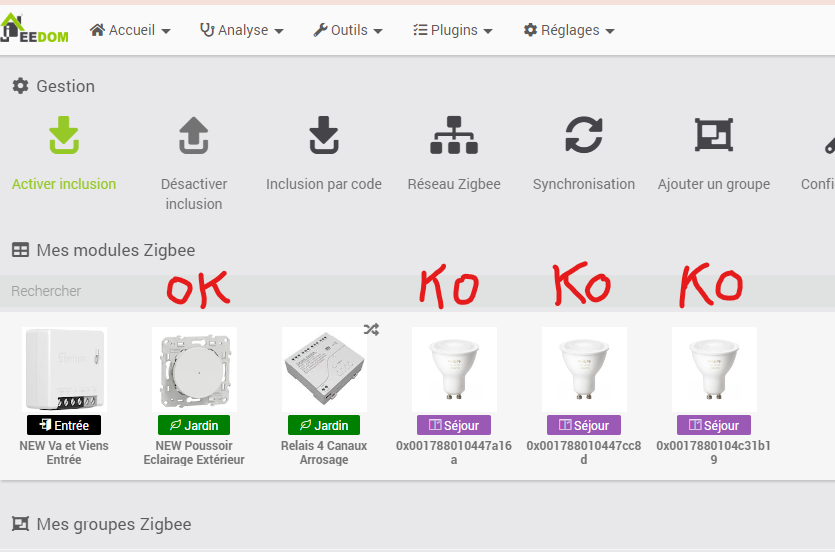Open the Réglages menu
This screenshot has width=835, height=552.
(569, 30)
